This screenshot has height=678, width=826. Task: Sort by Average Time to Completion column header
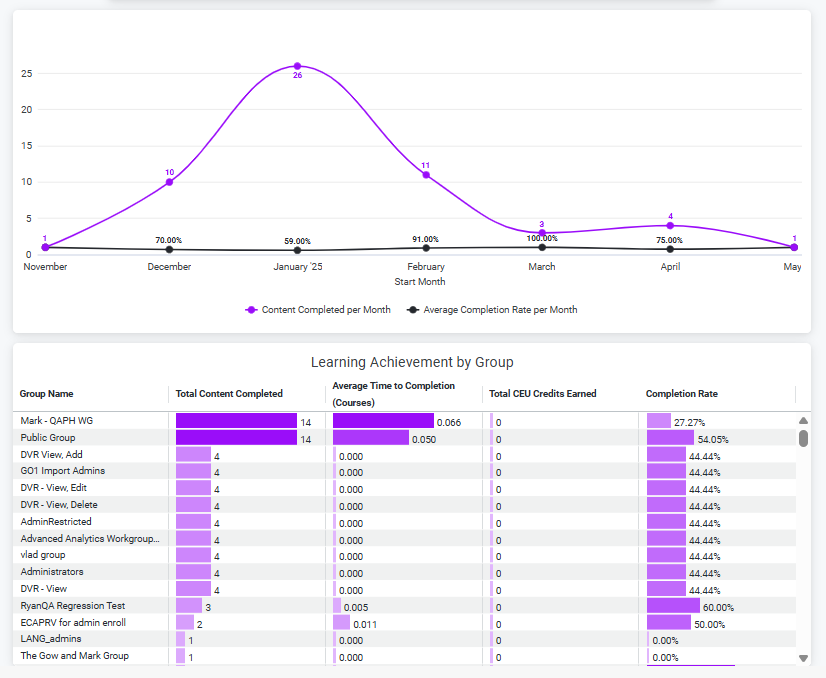[394, 394]
